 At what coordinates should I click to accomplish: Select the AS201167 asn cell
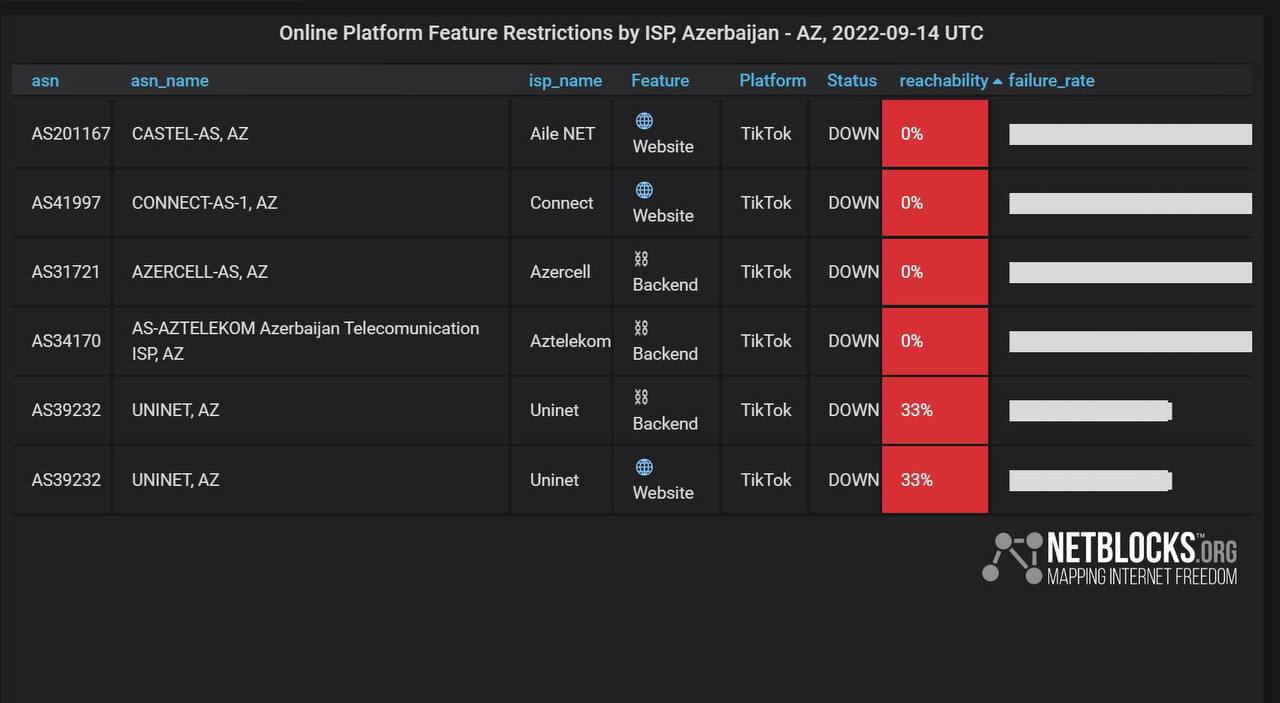pyautogui.click(x=70, y=134)
